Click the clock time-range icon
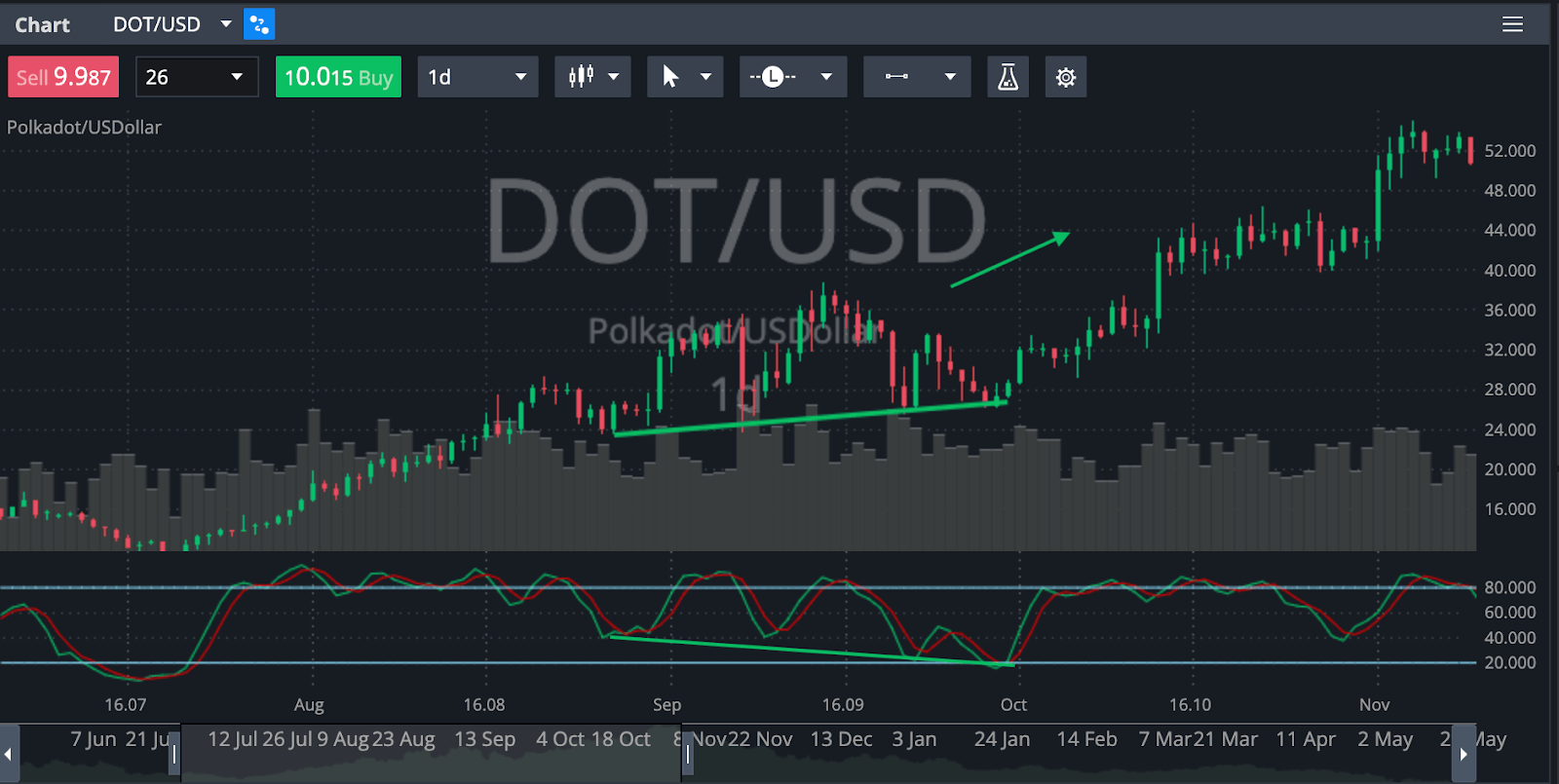The image size is (1559, 784). point(773,77)
